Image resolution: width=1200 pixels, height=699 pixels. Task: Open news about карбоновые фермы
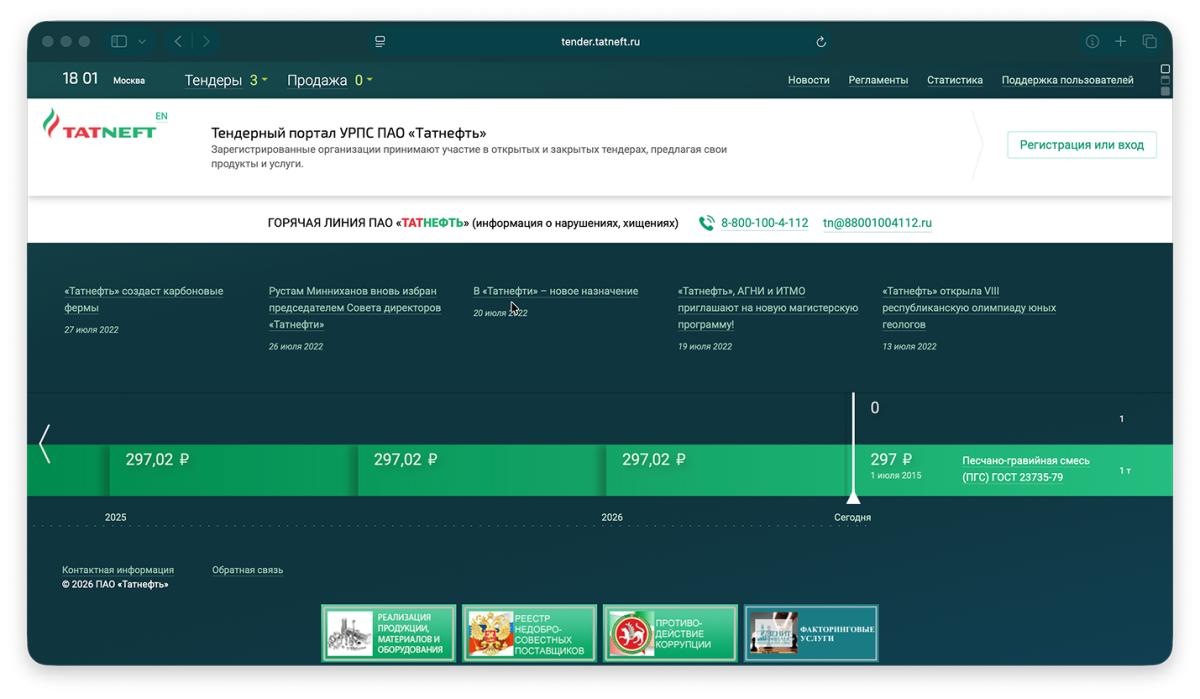(144, 299)
